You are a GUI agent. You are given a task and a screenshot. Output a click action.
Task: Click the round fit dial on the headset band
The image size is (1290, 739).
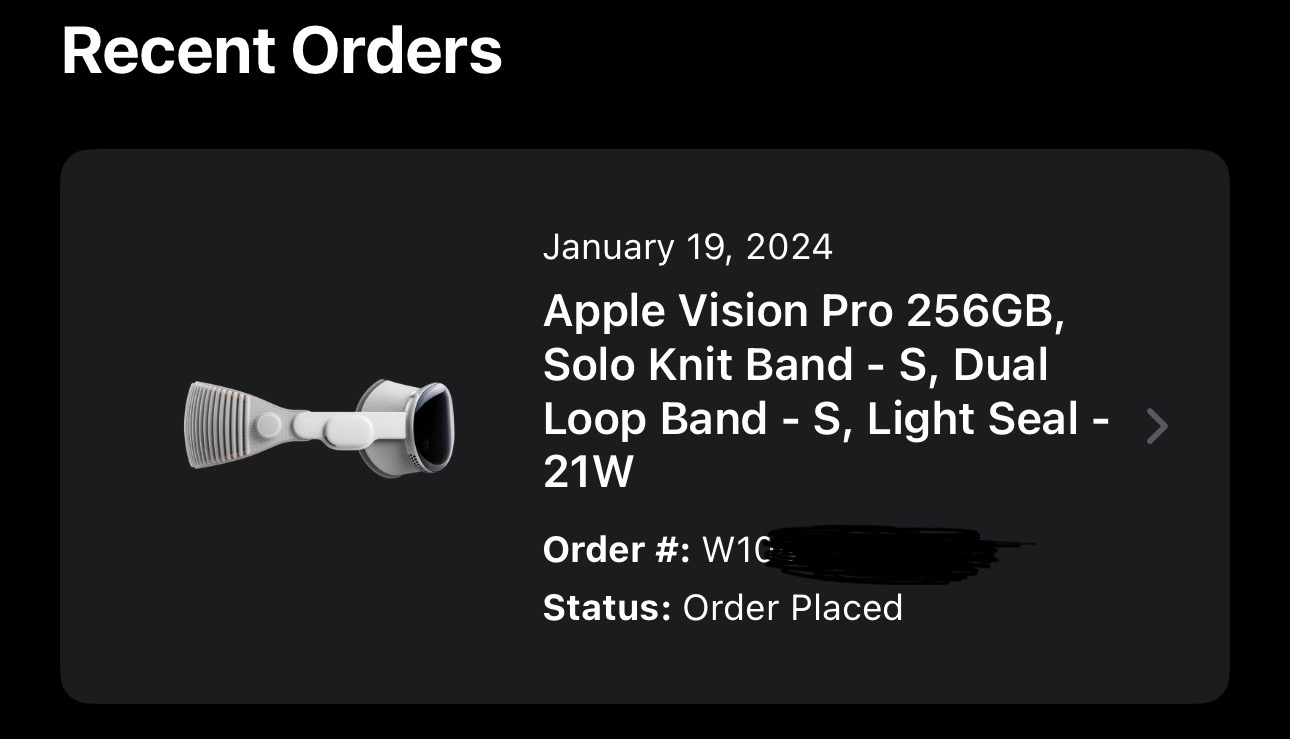(269, 425)
